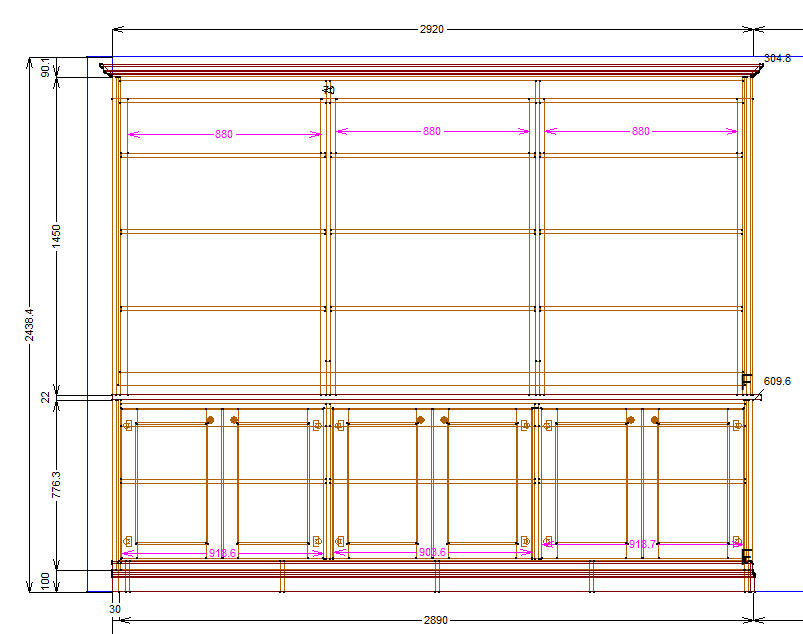The image size is (803, 634).
Task: Select the upper "F" face marker symbol
Action: tap(747, 381)
